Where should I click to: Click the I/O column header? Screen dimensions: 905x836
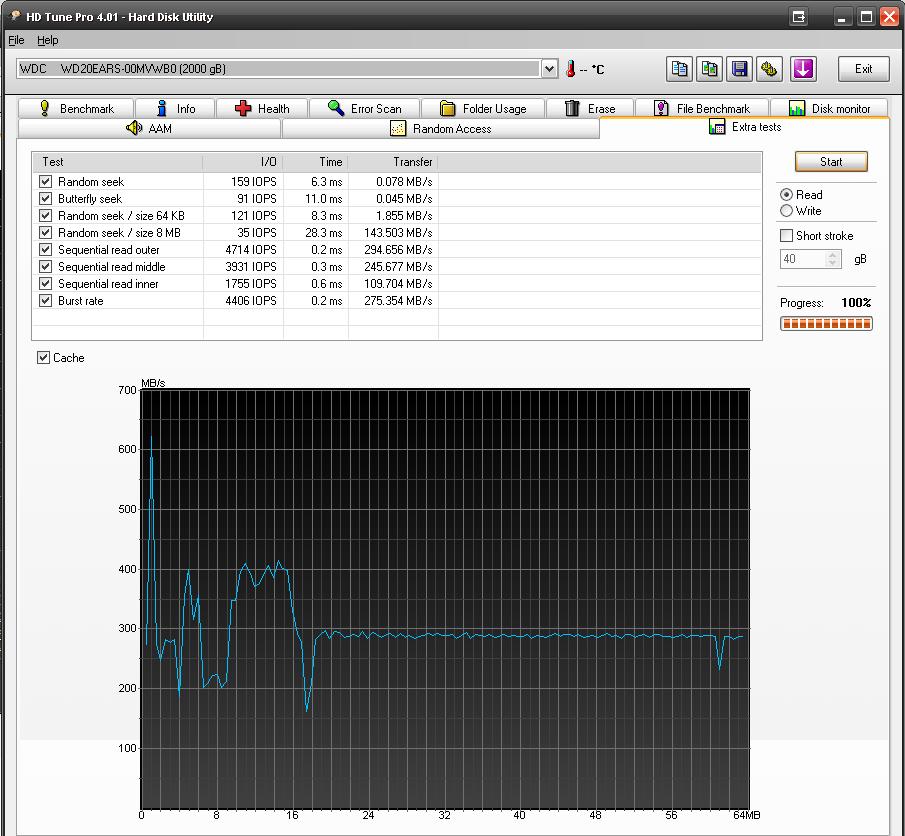pos(243,162)
